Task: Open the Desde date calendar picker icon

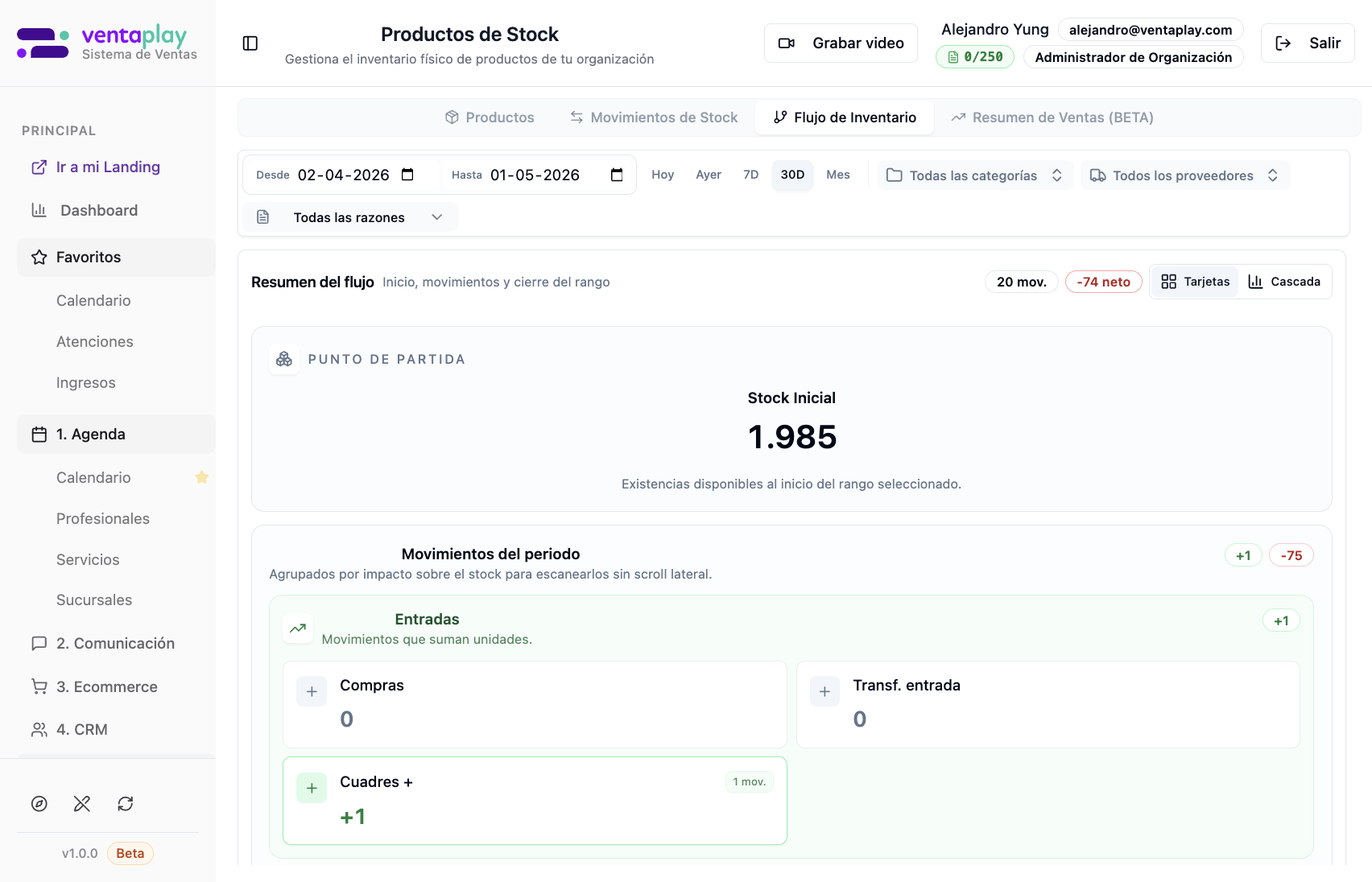Action: (x=407, y=175)
